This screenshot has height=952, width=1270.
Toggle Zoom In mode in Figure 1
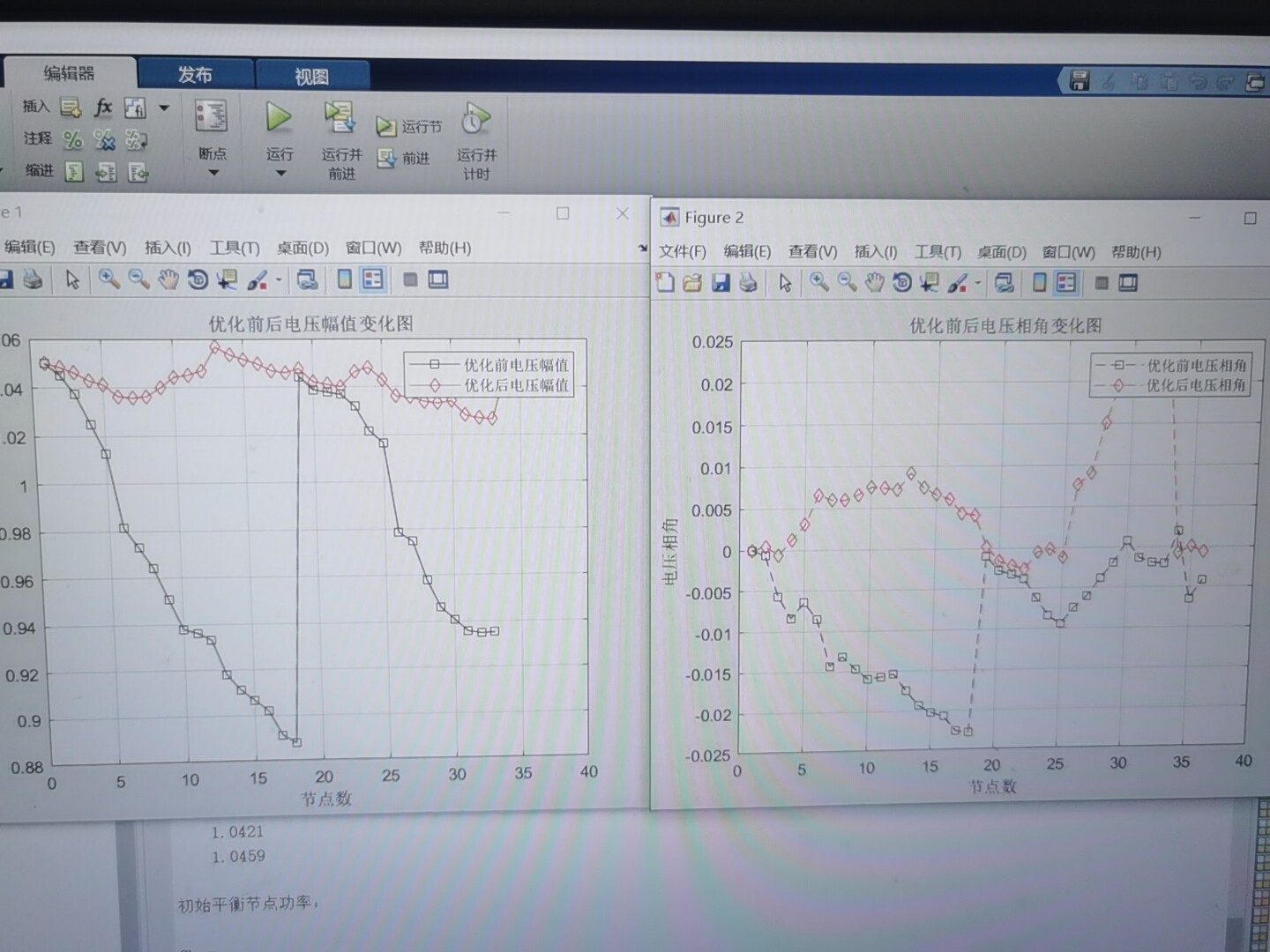coord(108,279)
